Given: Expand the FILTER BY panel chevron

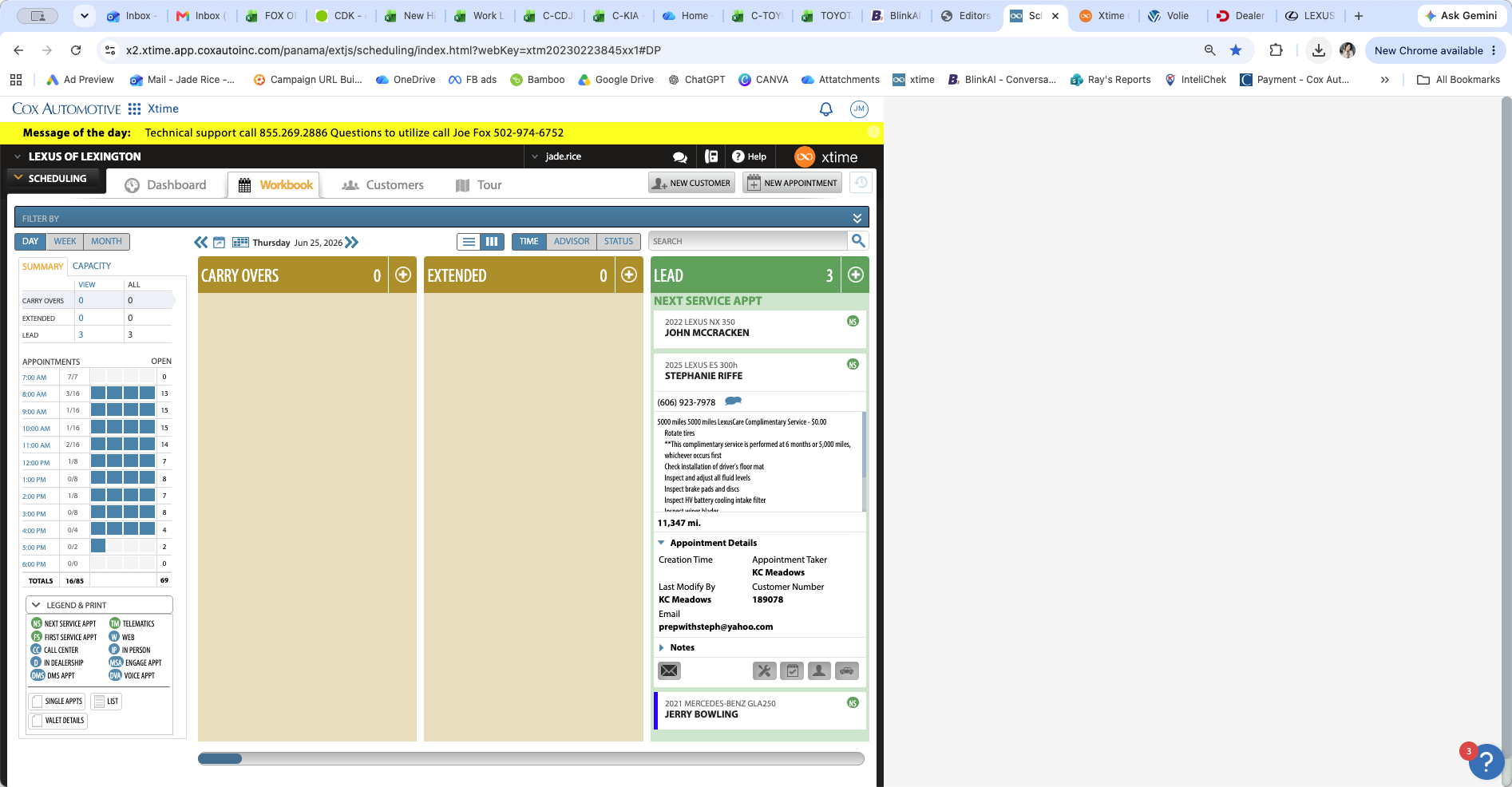Looking at the screenshot, I should [x=857, y=218].
